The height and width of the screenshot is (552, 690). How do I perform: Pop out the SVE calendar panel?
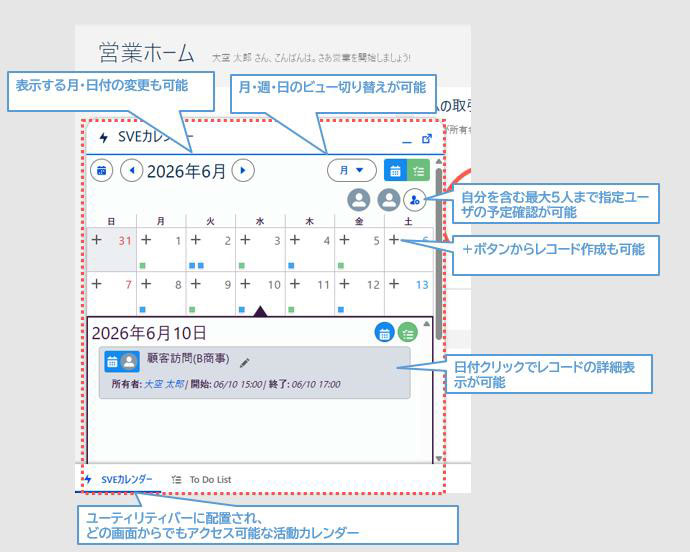[x=426, y=139]
